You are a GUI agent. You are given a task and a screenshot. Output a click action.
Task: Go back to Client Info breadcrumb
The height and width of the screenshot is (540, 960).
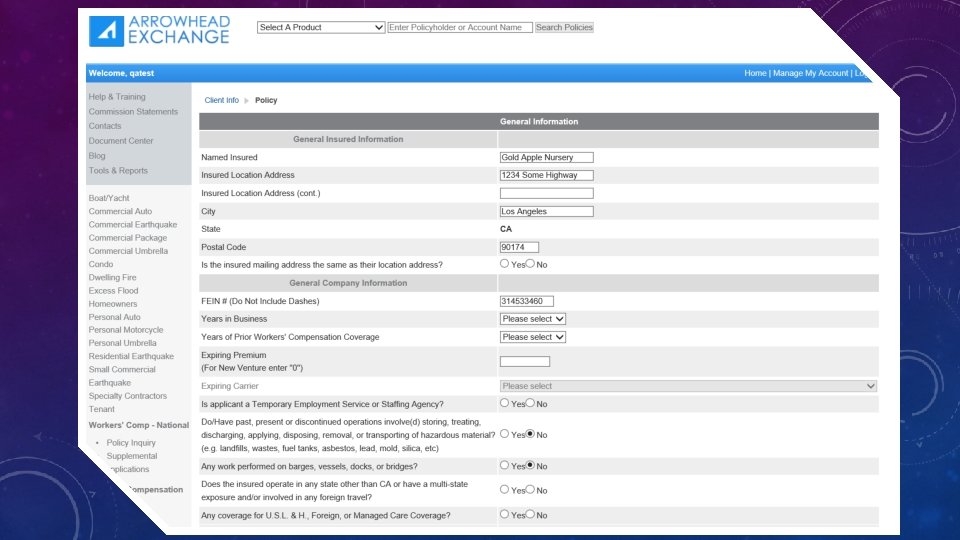[x=222, y=100]
